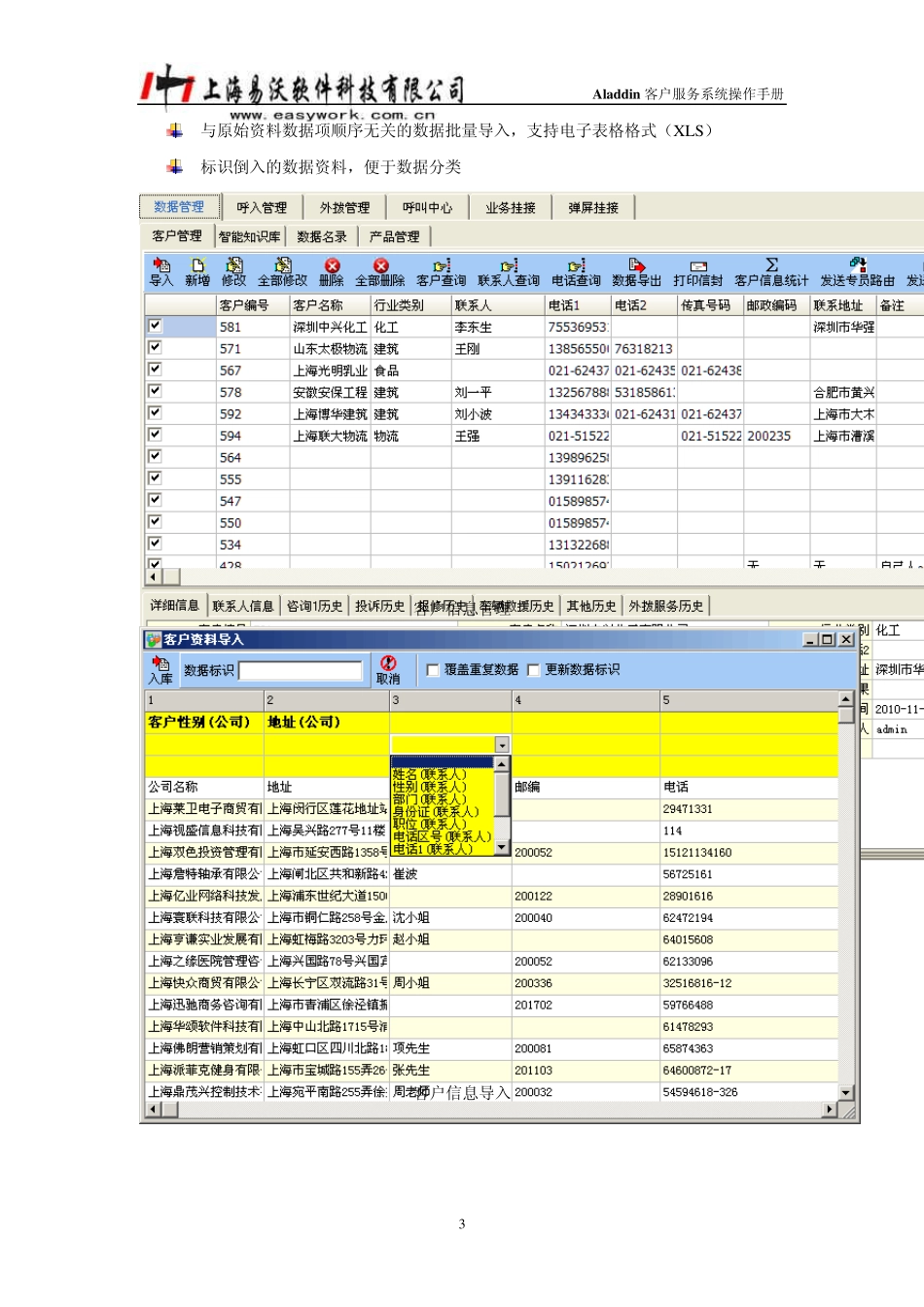Click 联系人 column header
Screen dimensions: 924x1307
pos(498,305)
